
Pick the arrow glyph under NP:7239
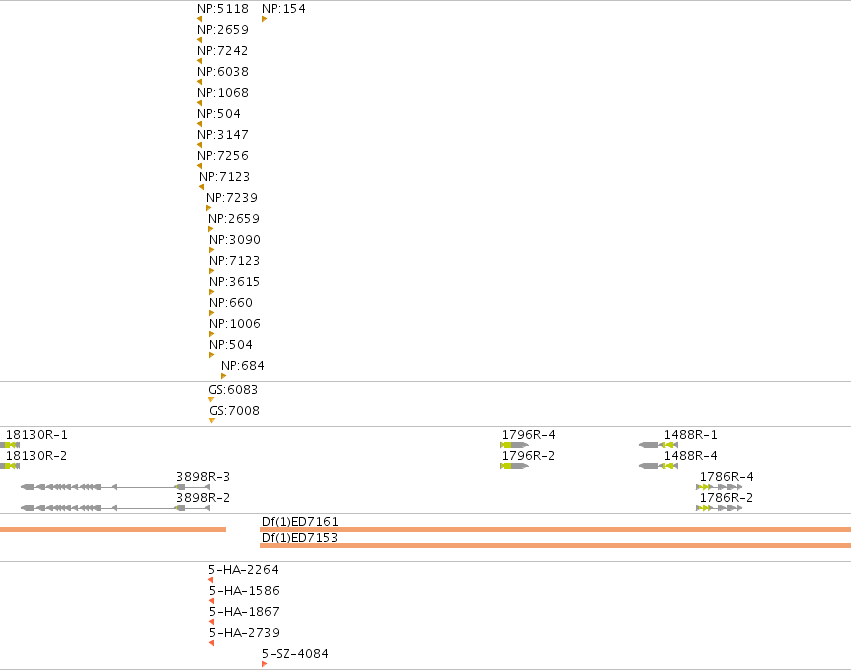pos(208,208)
